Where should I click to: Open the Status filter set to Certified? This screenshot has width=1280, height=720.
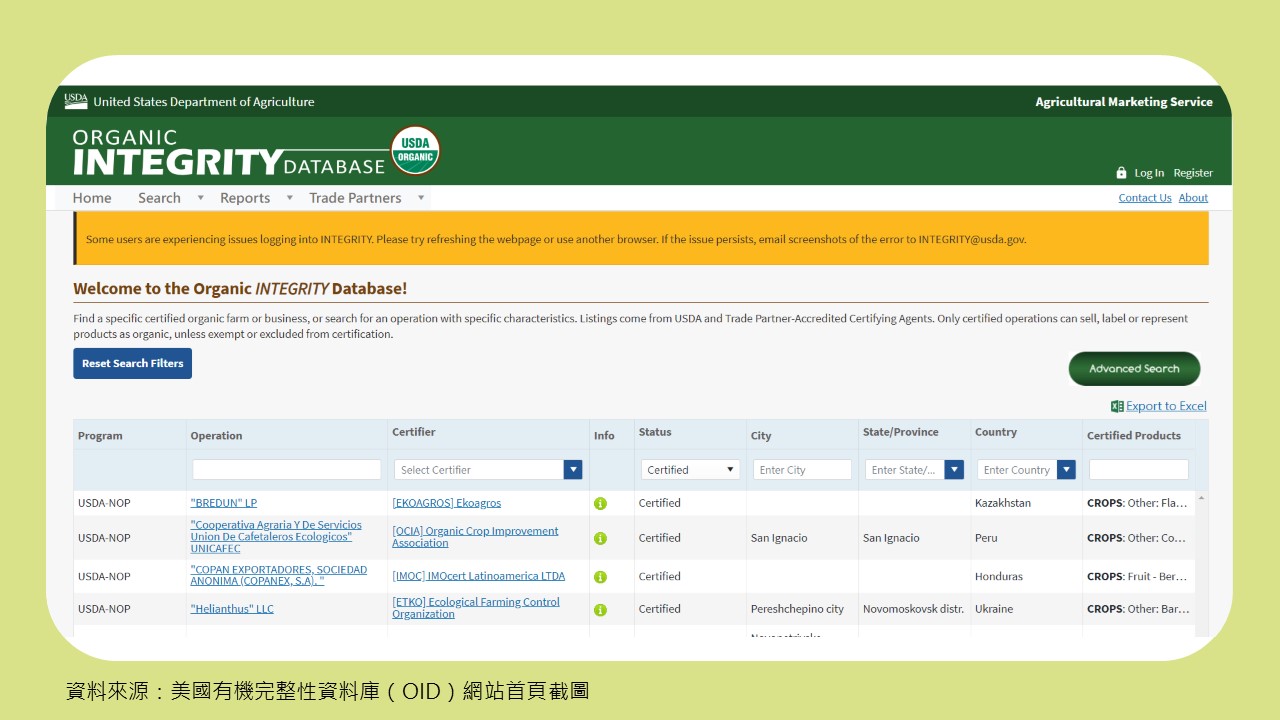[690, 470]
